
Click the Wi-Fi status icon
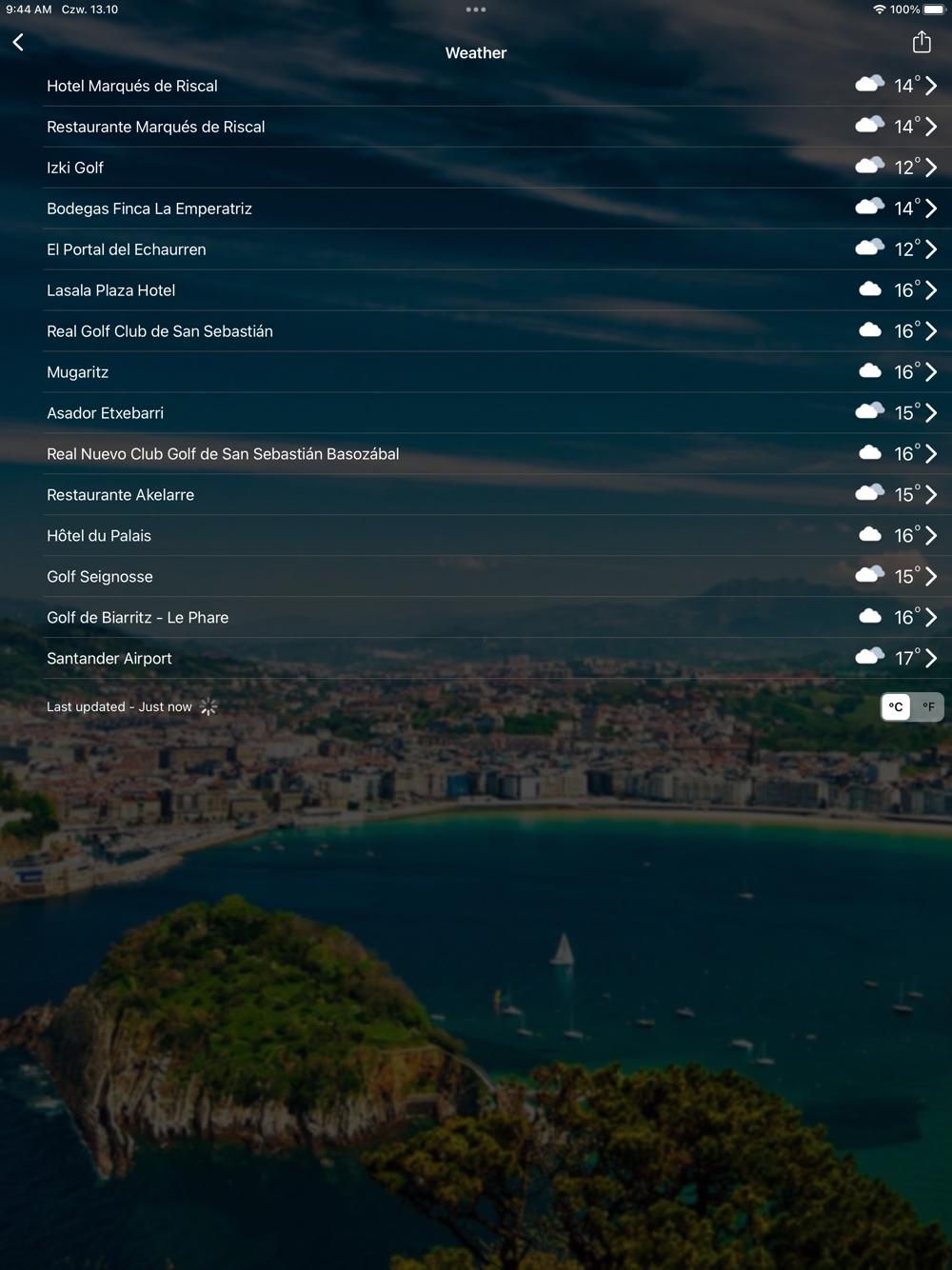[x=879, y=10]
